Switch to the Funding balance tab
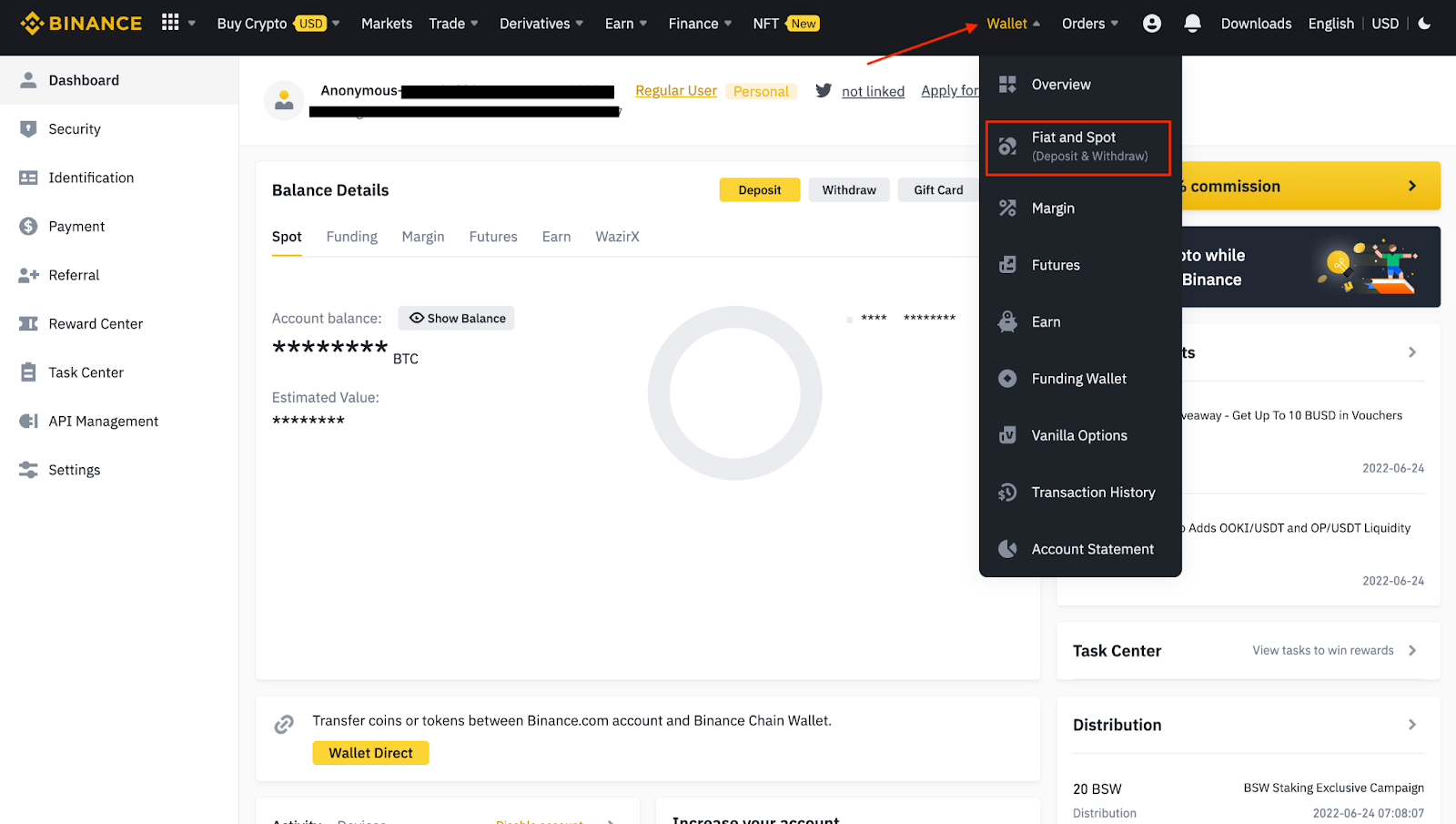This screenshot has width=1456, height=824. (x=352, y=237)
